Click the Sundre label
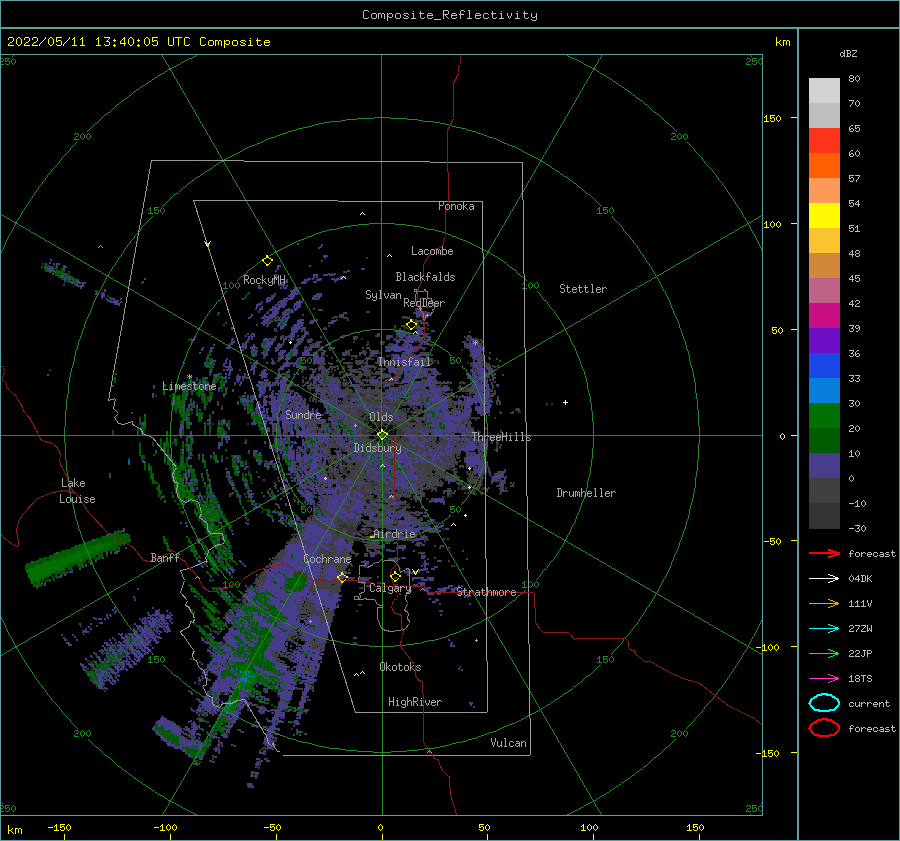 [303, 414]
